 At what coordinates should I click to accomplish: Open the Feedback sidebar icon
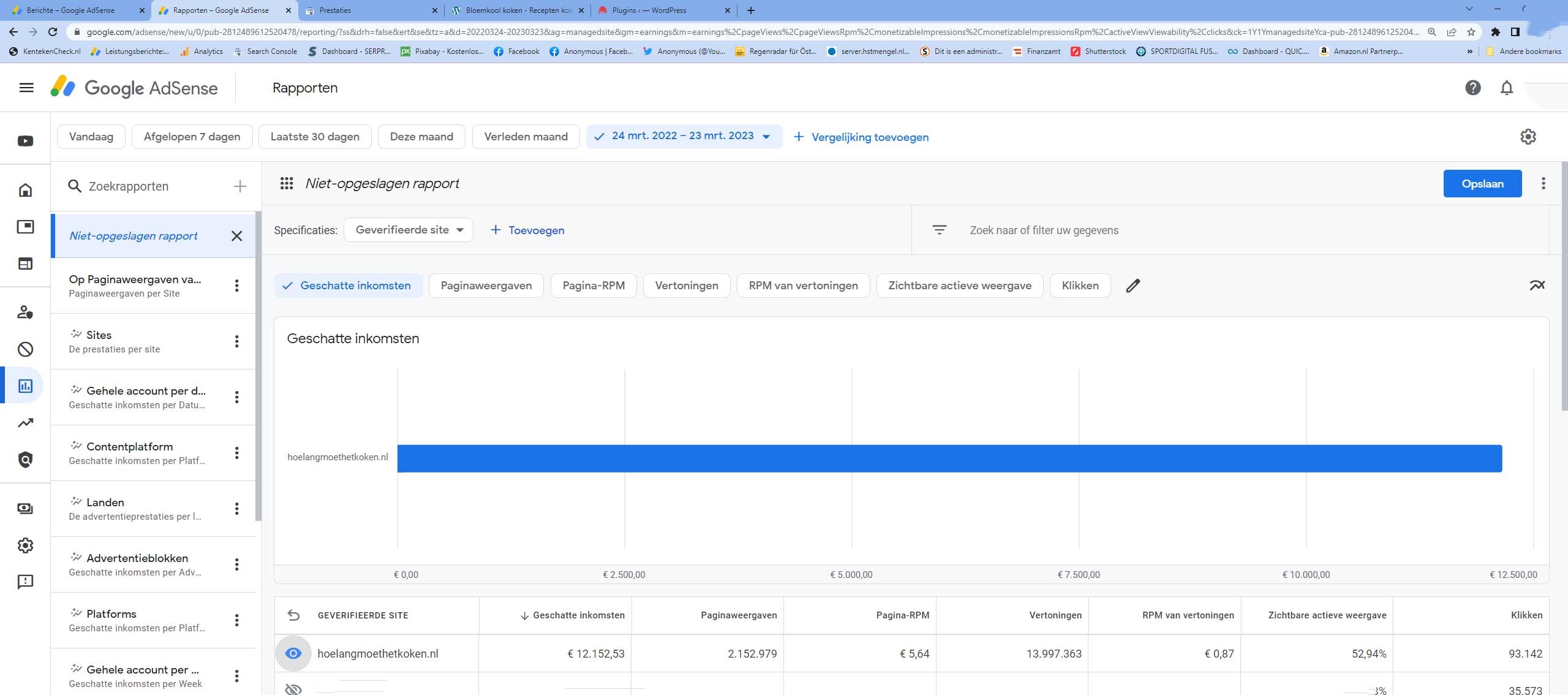click(x=25, y=582)
